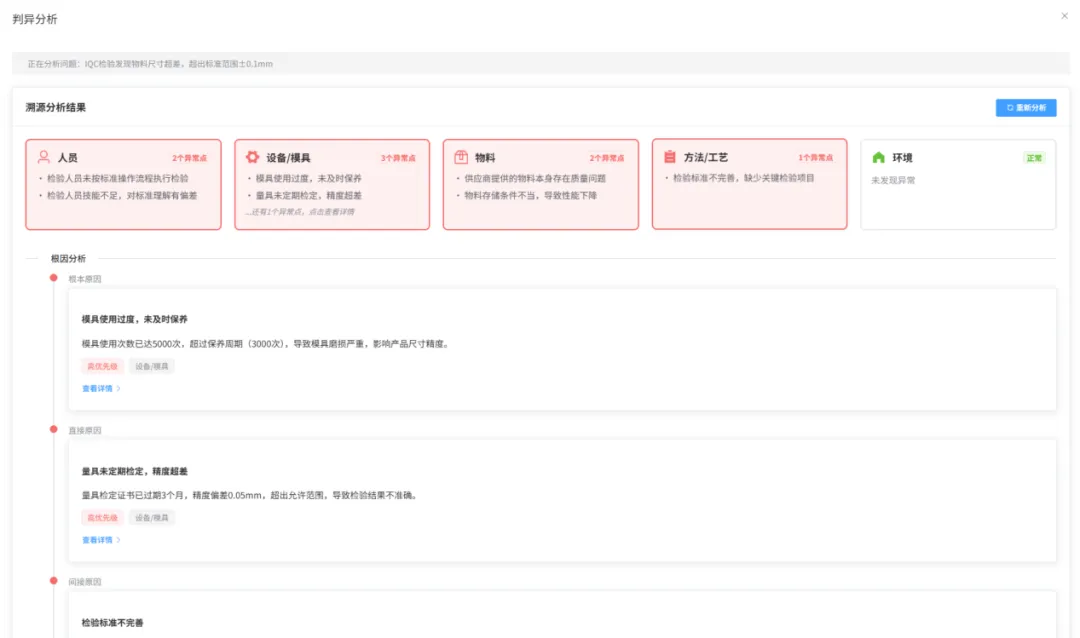Viewport: 1080px width, 638px height.
Task: Open 查看详情 for 量具未定期检定
Action: tap(101, 540)
